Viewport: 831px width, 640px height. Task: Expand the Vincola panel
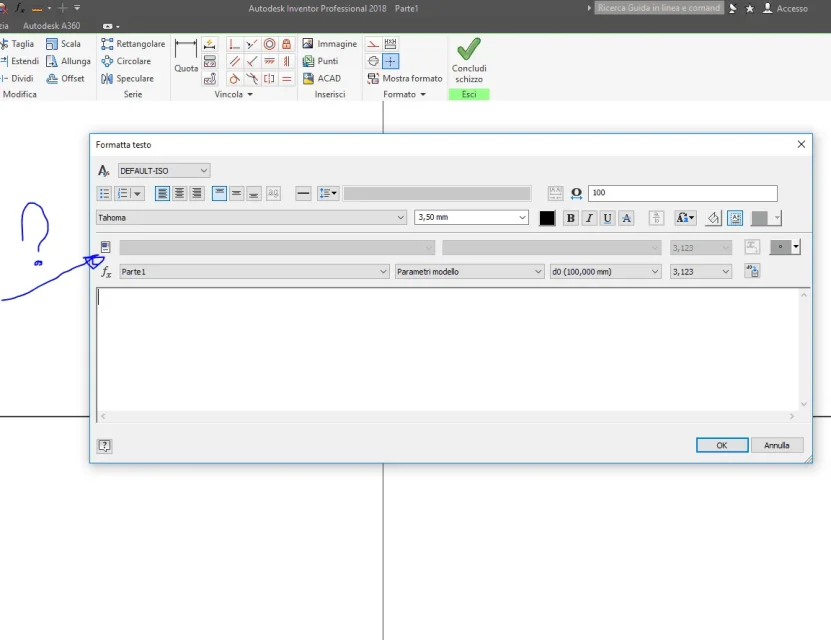pyautogui.click(x=234, y=94)
